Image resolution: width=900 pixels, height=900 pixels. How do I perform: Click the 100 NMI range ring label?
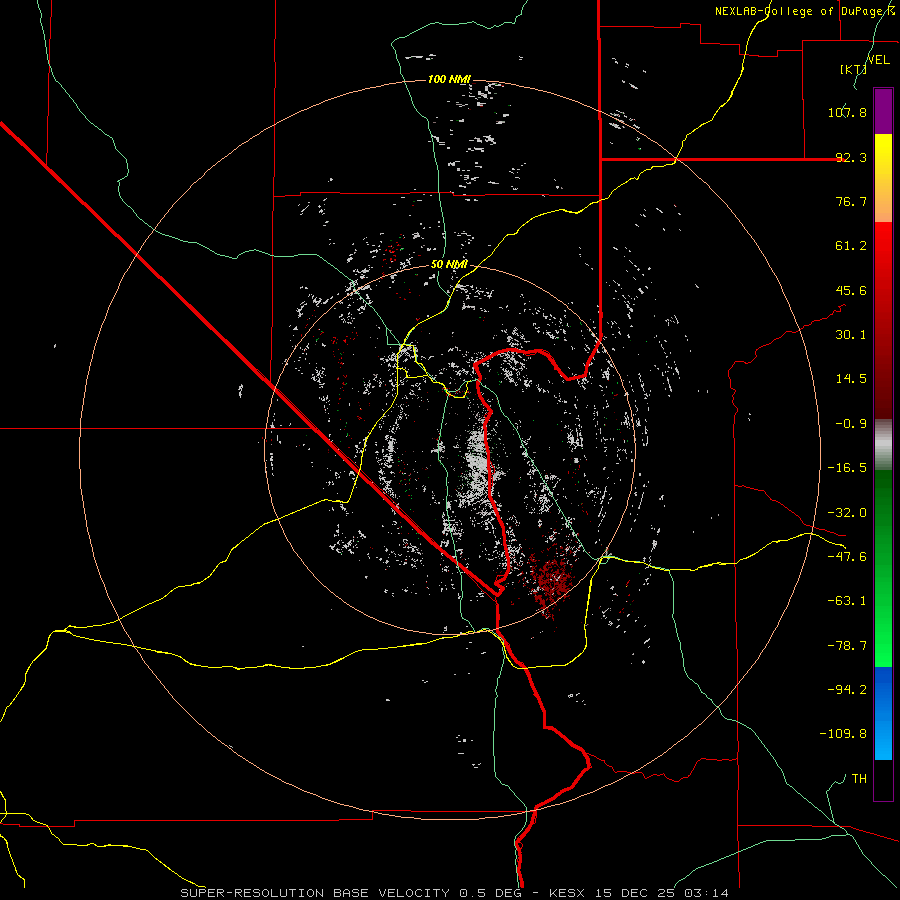[x=449, y=79]
